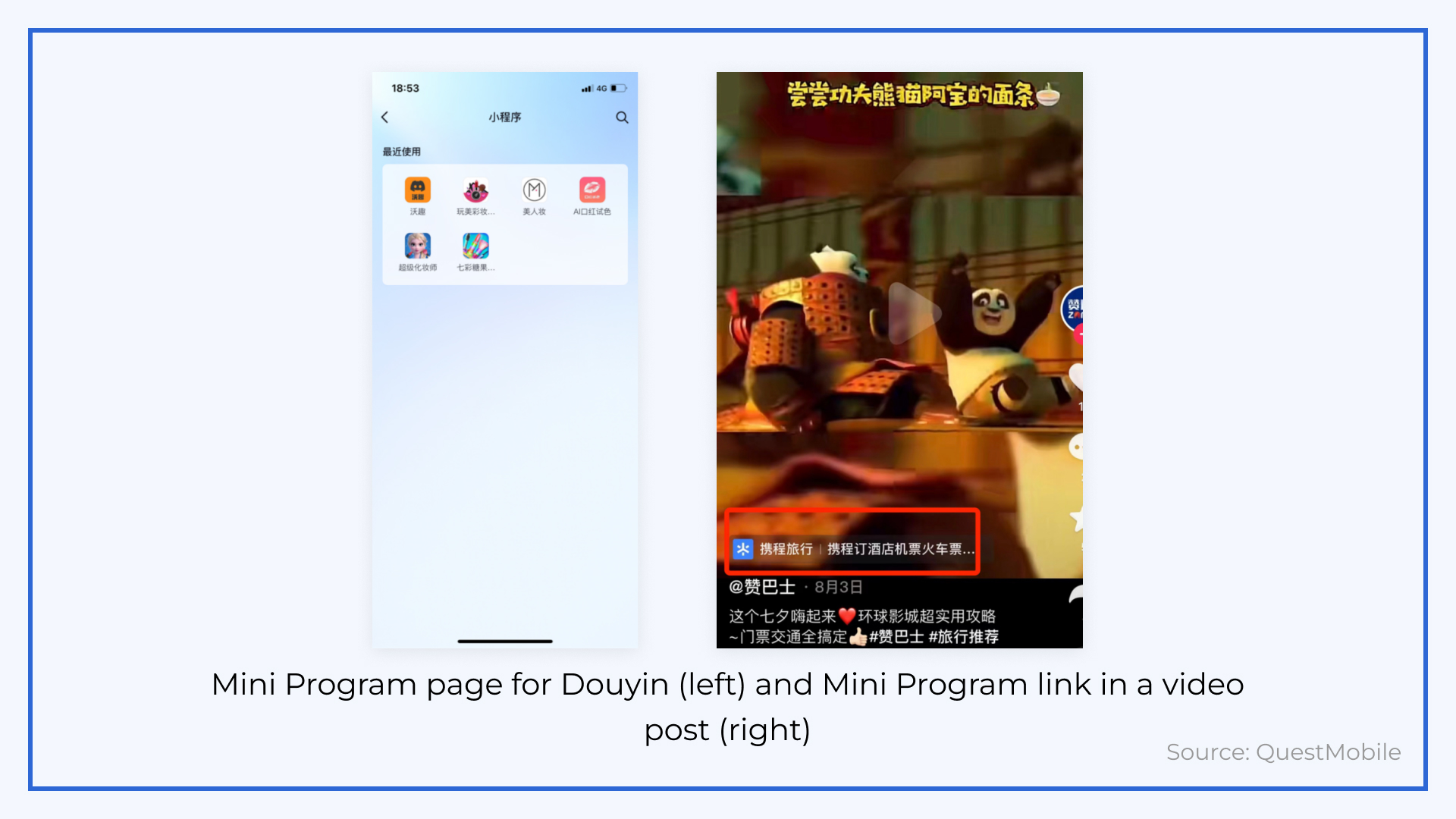Tap the star favorite icon on the video
The width and height of the screenshot is (1456, 819).
pyautogui.click(x=1076, y=519)
